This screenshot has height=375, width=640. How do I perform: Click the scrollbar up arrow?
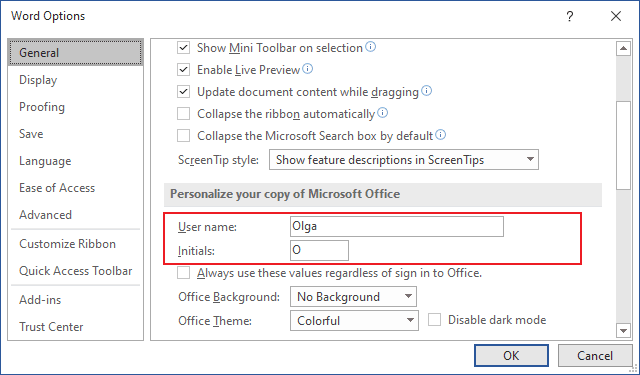623,49
